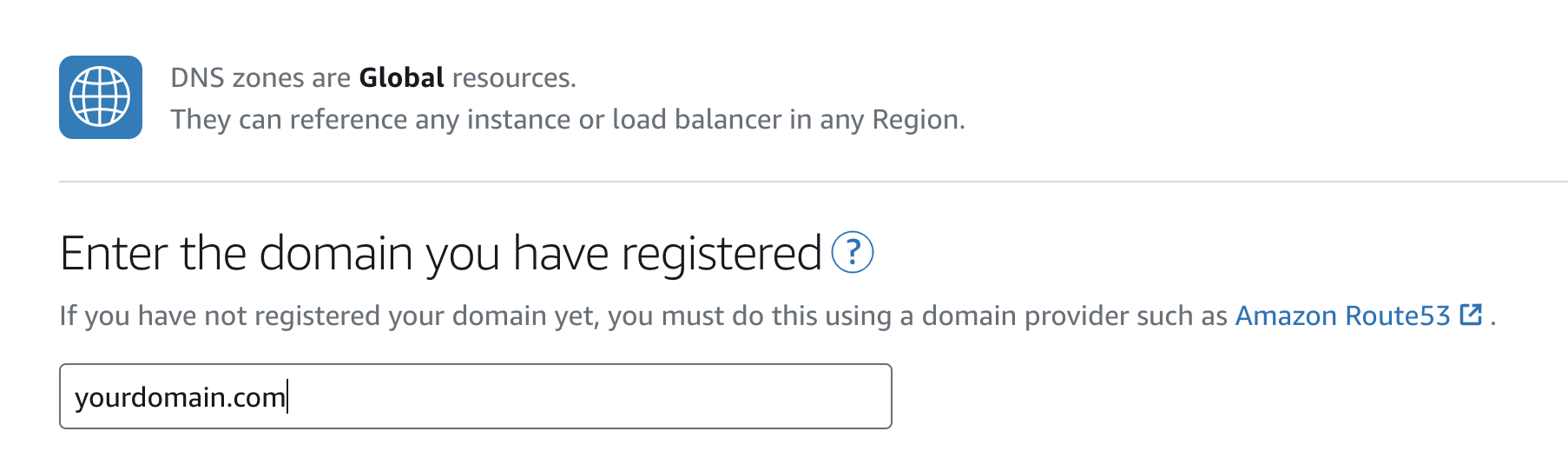Click the "Enter the domain you have registered" heading
The width and height of the screenshot is (1568, 471).
click(x=440, y=254)
